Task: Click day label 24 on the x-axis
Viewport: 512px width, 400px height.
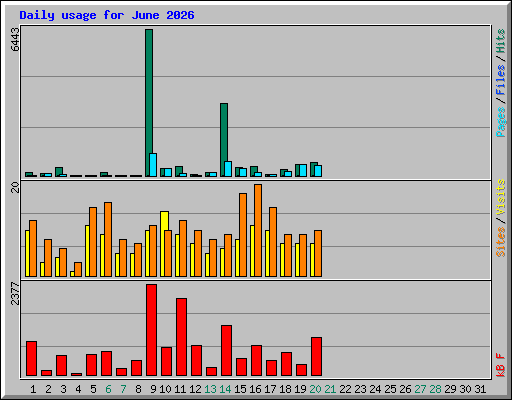Action: (375, 389)
